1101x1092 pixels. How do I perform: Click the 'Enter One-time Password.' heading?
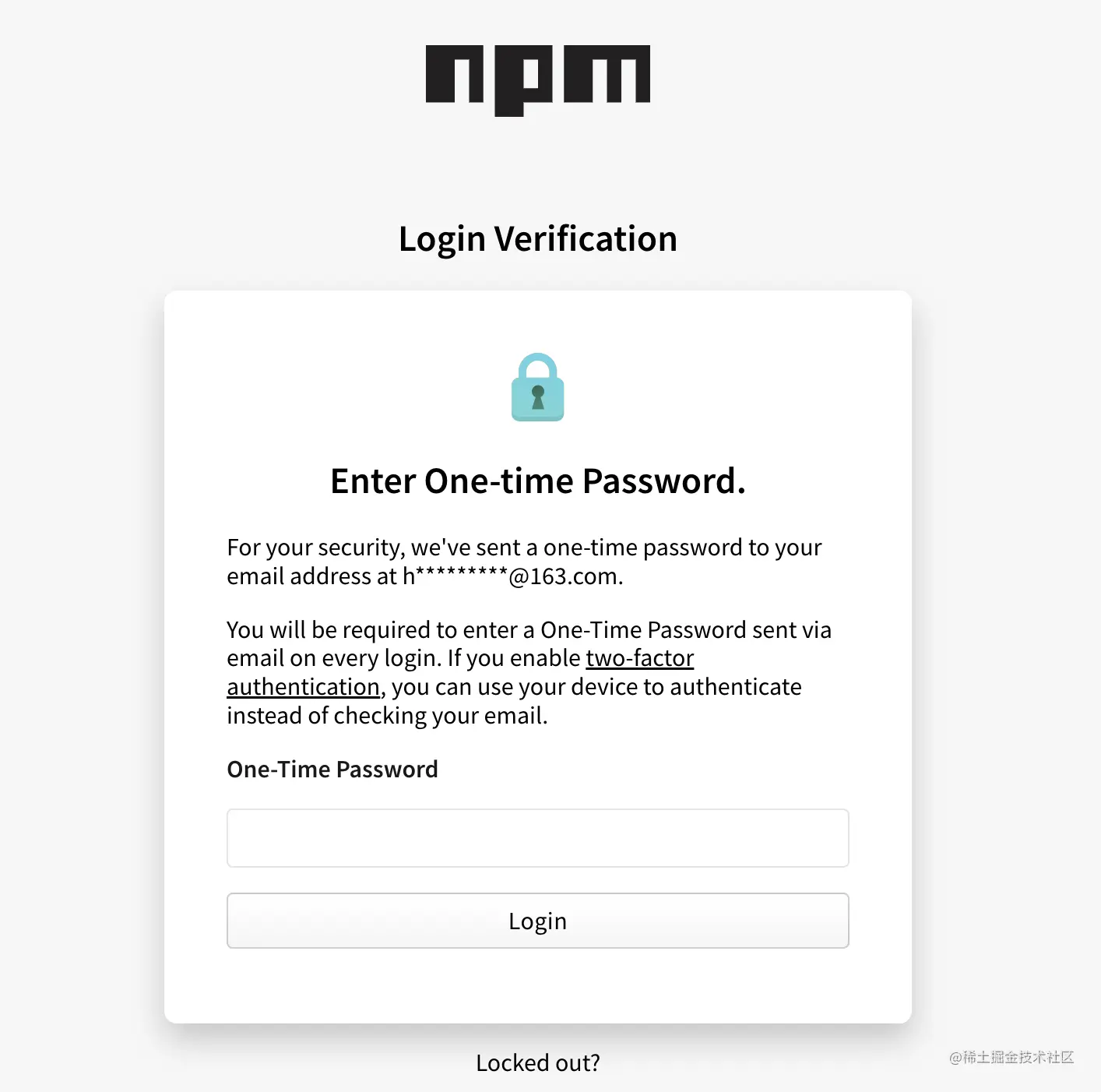pyautogui.click(x=537, y=481)
